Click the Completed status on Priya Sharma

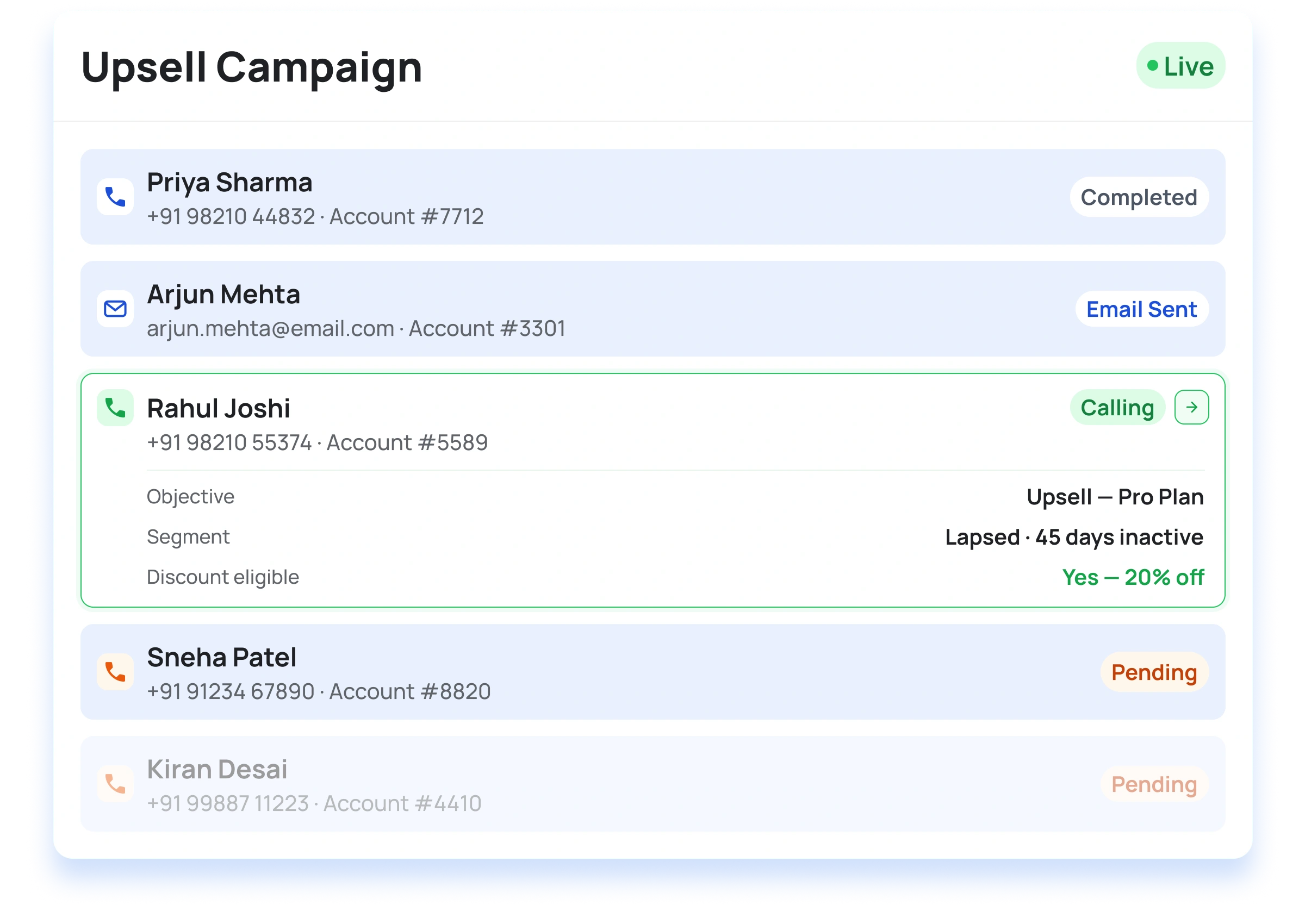(x=1139, y=197)
